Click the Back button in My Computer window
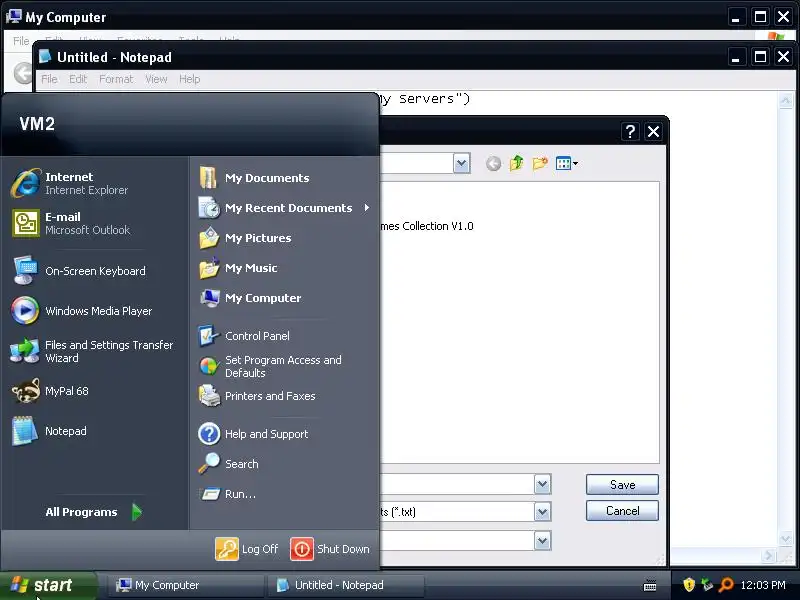800x600 pixels. (x=22, y=73)
